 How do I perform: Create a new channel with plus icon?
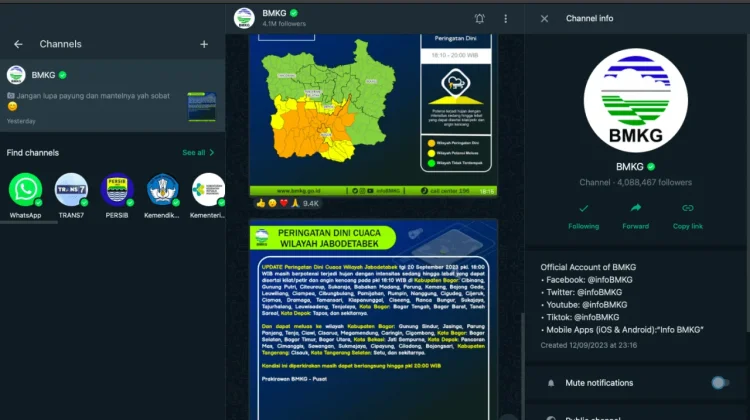(x=204, y=44)
